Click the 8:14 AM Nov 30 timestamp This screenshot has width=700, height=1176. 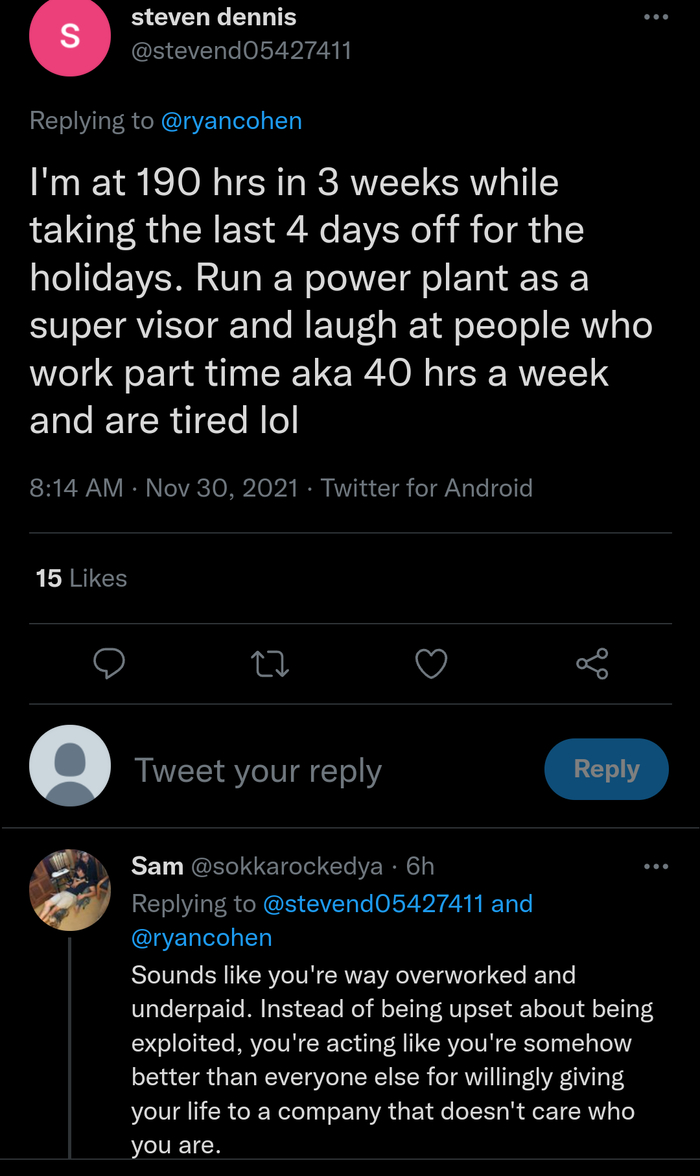tap(164, 488)
